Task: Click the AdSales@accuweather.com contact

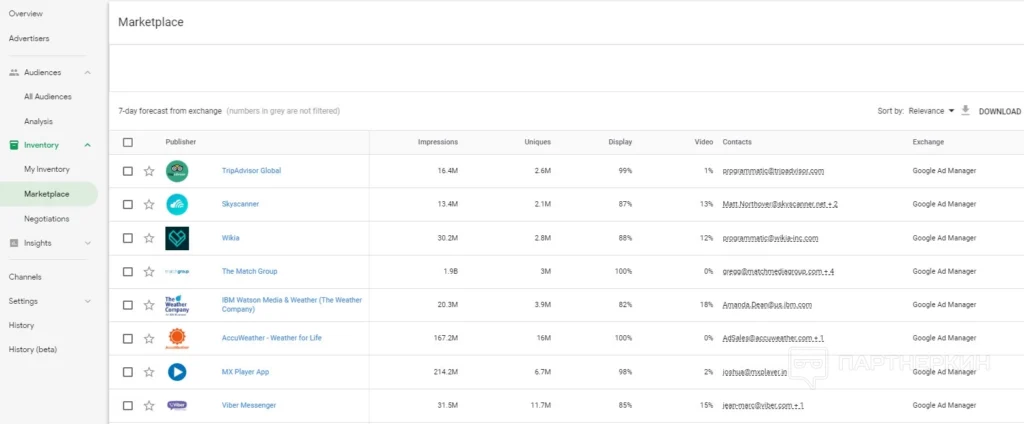Action: point(773,338)
